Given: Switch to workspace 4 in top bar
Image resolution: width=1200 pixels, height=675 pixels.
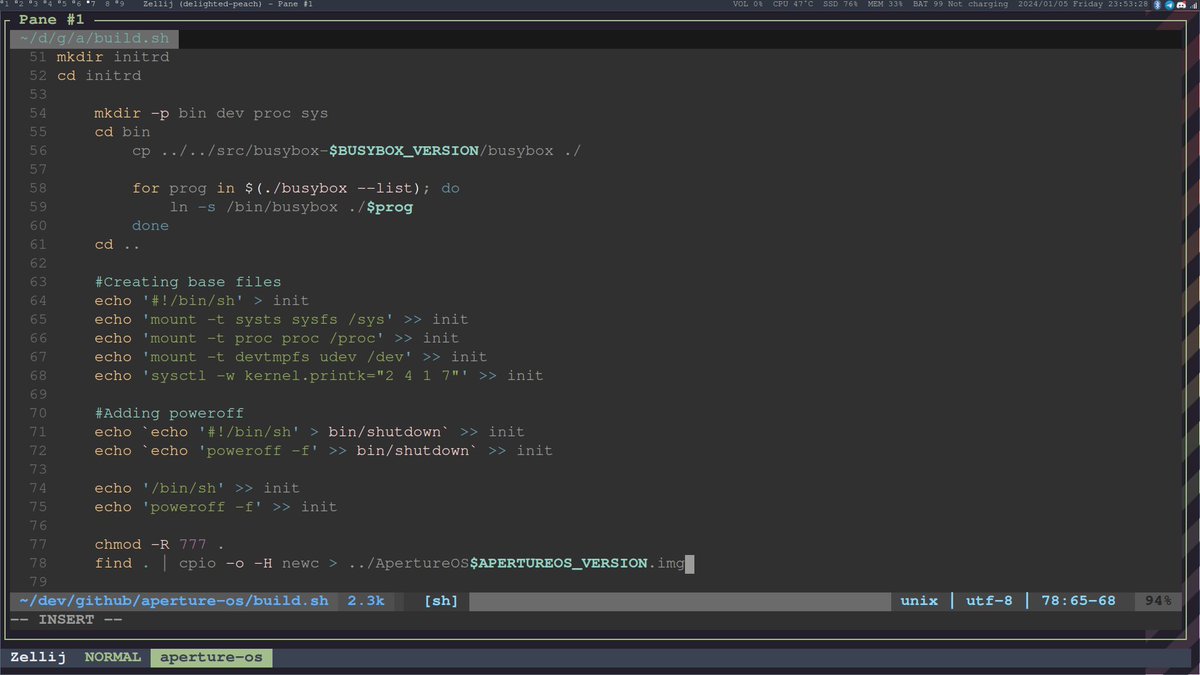Looking at the screenshot, I should point(48,4).
